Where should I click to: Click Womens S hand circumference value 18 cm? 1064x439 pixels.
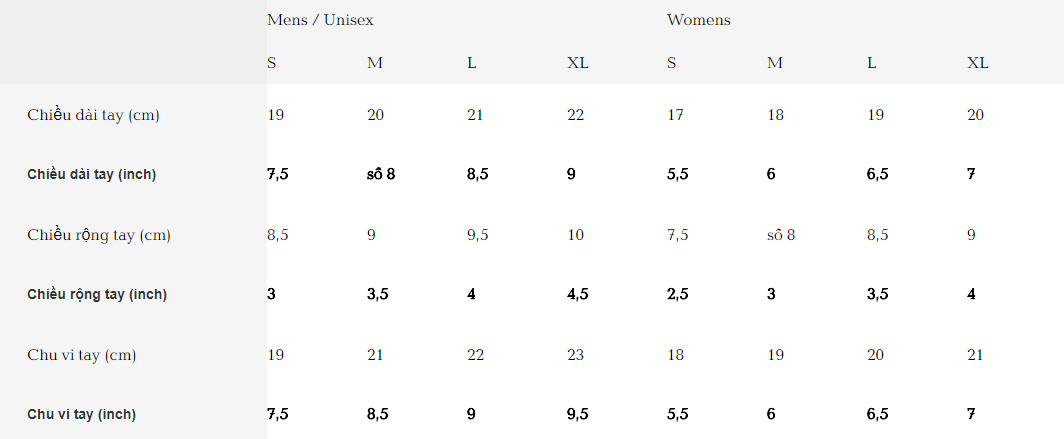click(x=675, y=355)
